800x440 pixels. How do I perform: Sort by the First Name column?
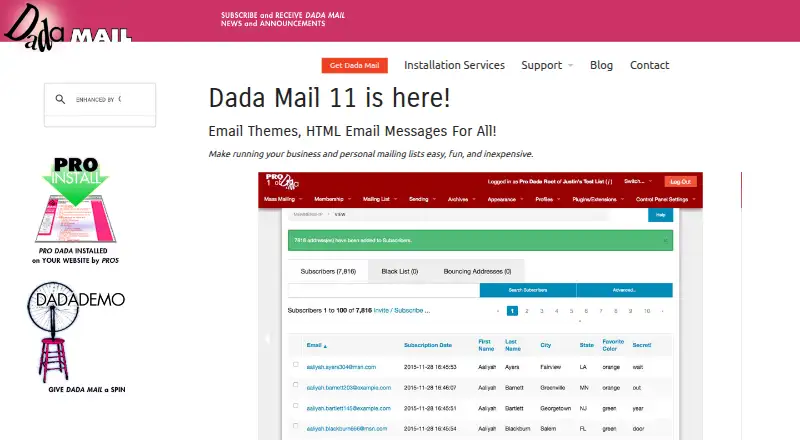coord(486,345)
